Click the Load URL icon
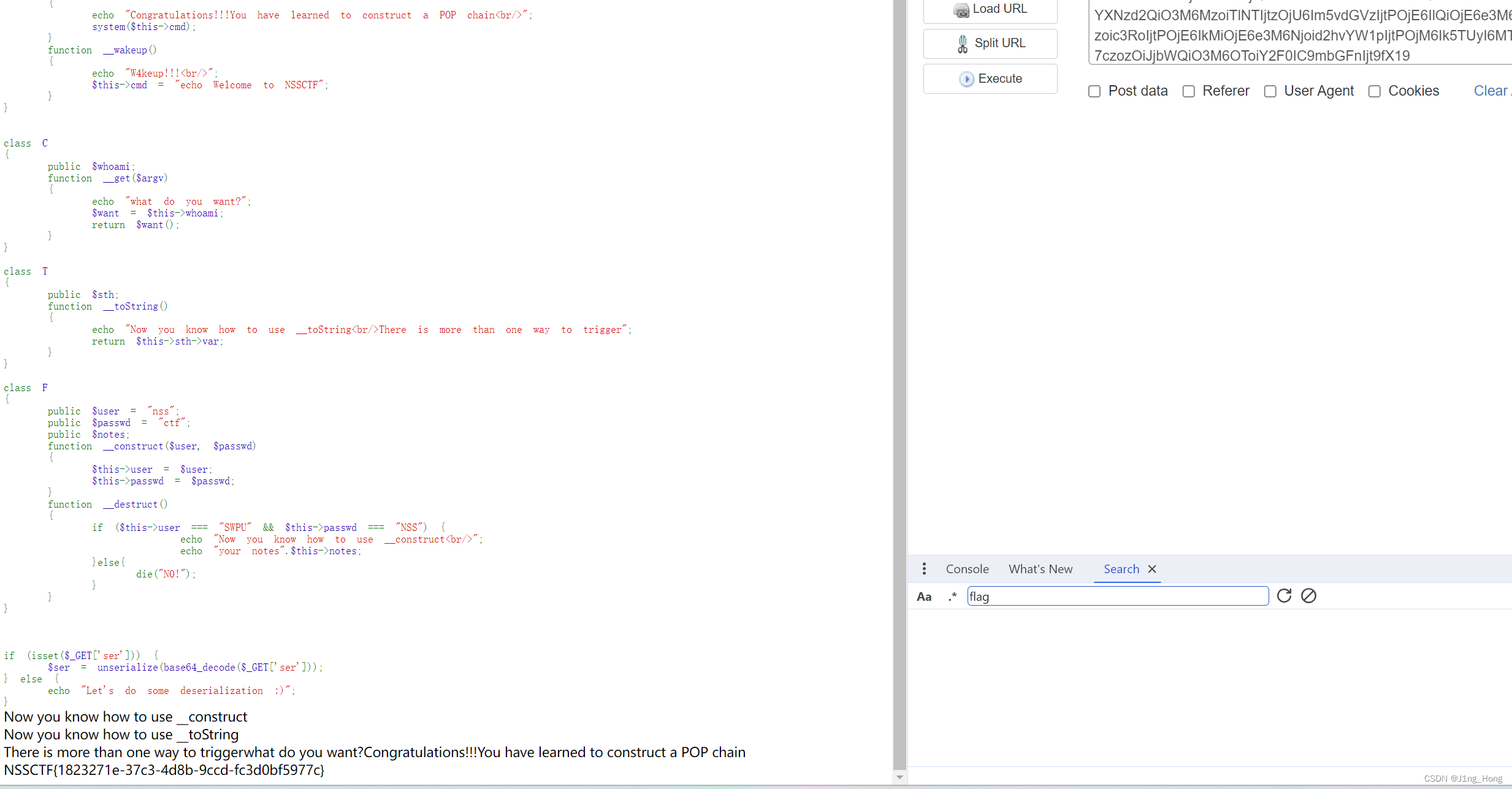Viewport: 1512px width, 789px height. pos(961,9)
